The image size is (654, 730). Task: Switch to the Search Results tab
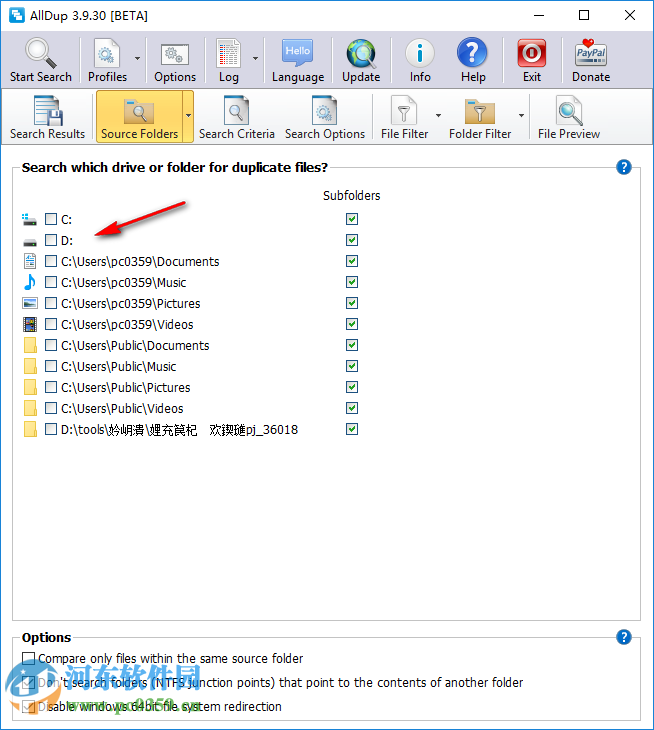pos(47,117)
